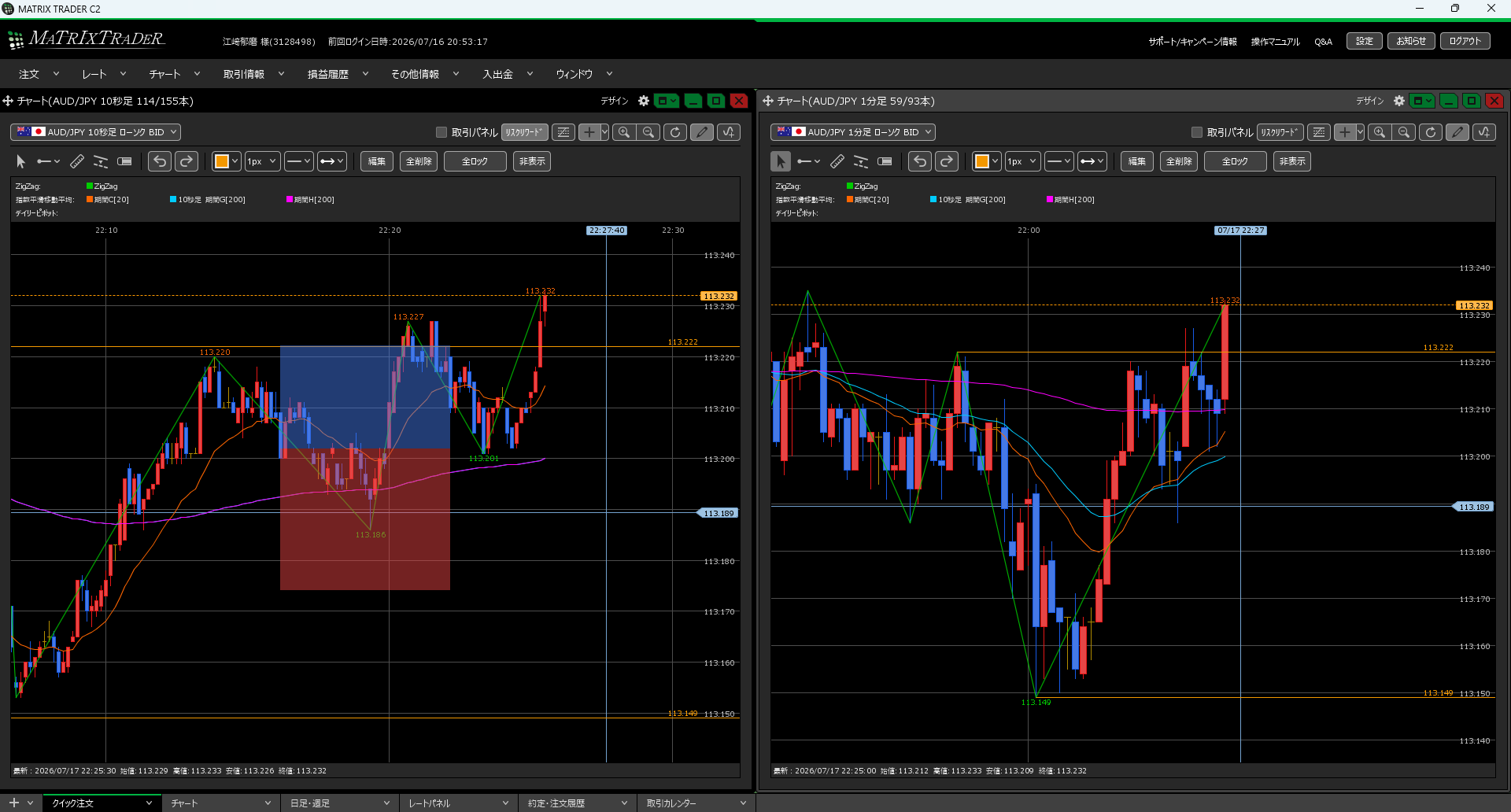Viewport: 1511px width, 812px height.
Task: Toggle the pencil drawing toolbar in the 1分足 chart
Action: pyautogui.click(x=1457, y=132)
